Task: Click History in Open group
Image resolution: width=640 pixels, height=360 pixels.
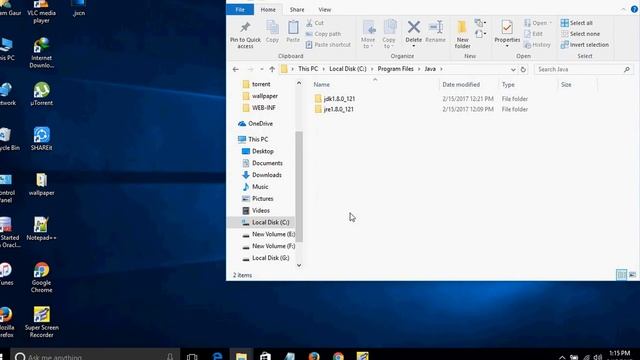Action: coord(537,44)
